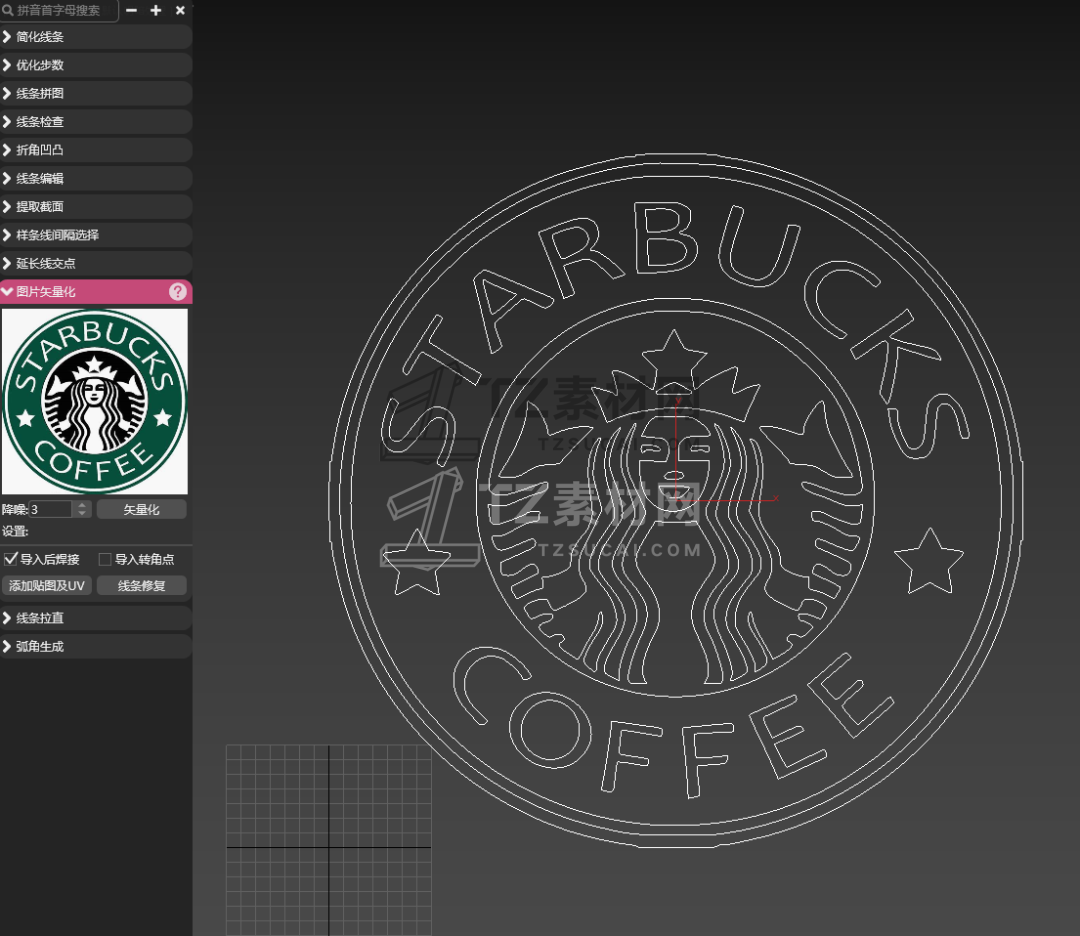
Task: Expand the 样条线间隔选择 section
Action: 96,235
